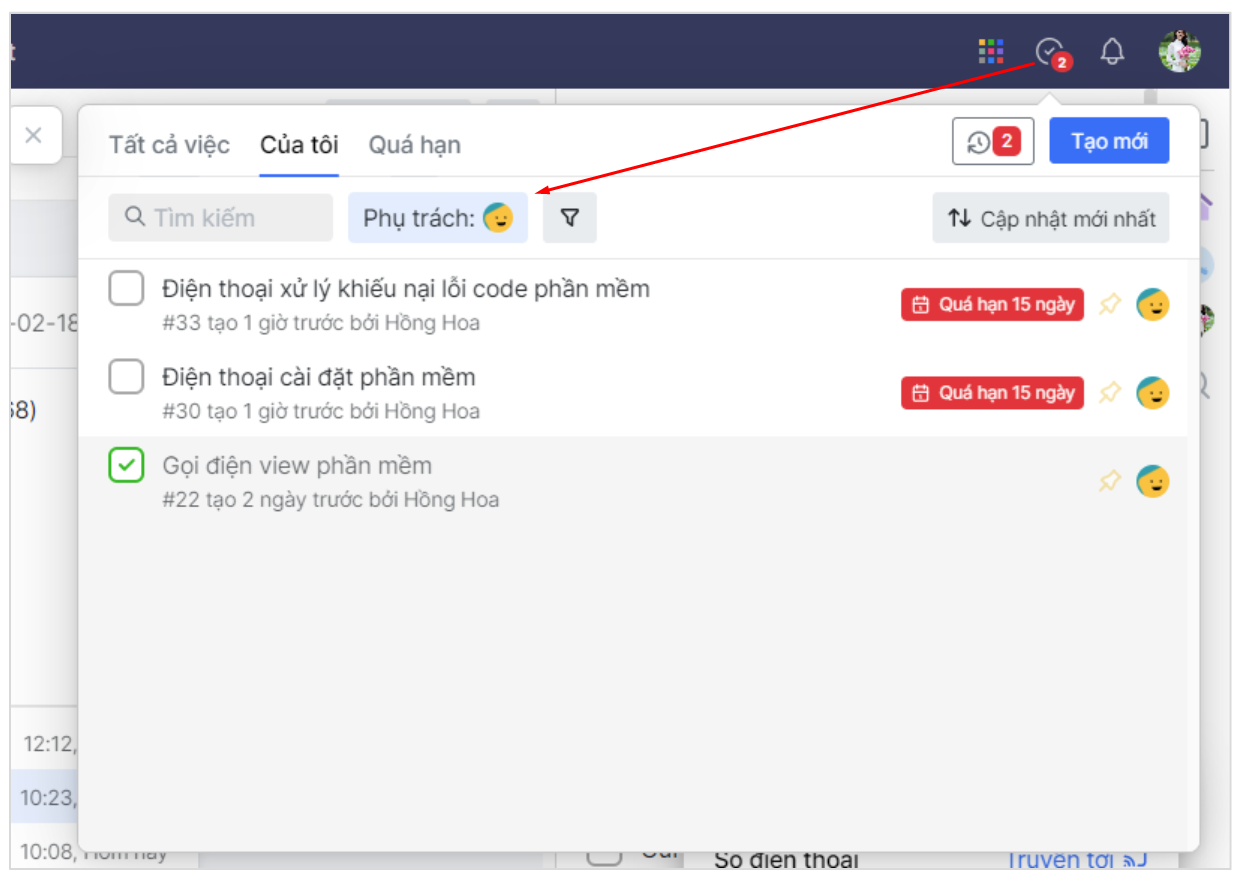Click the 'Tìm kiếm' search field
1239x877 pixels.
(x=221, y=218)
